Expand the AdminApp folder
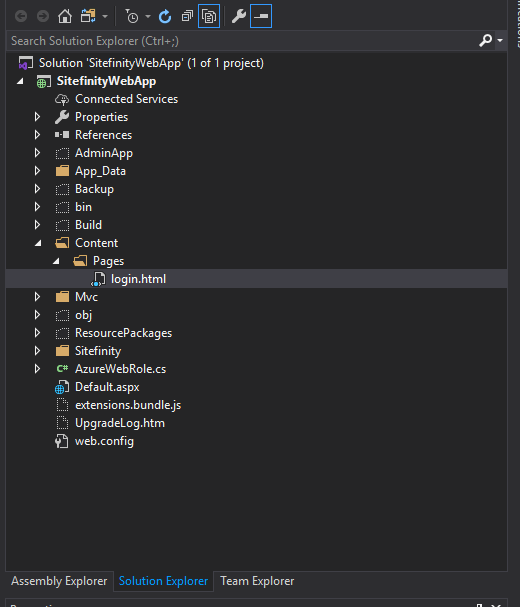 click(x=37, y=153)
